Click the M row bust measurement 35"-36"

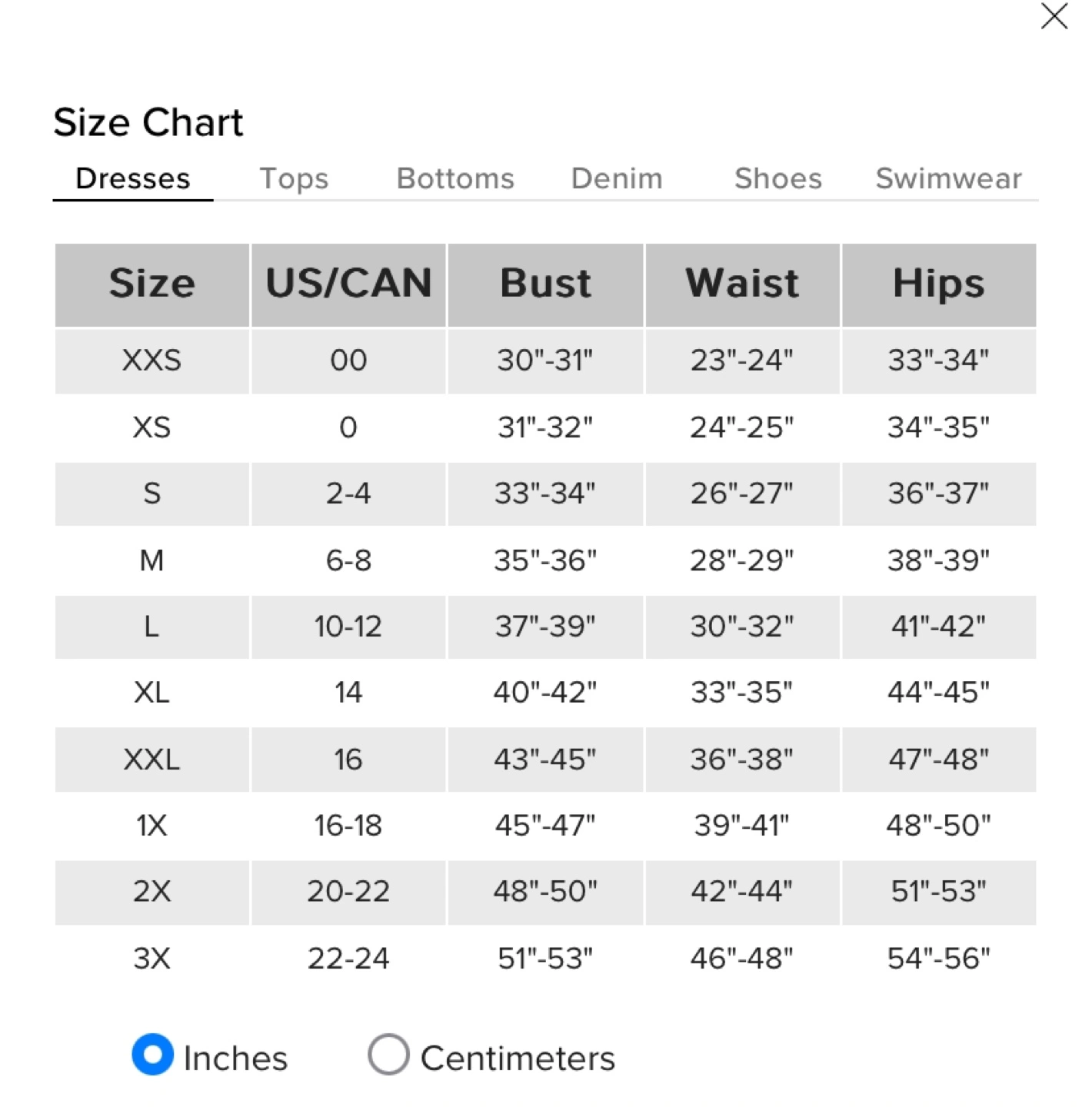click(545, 560)
